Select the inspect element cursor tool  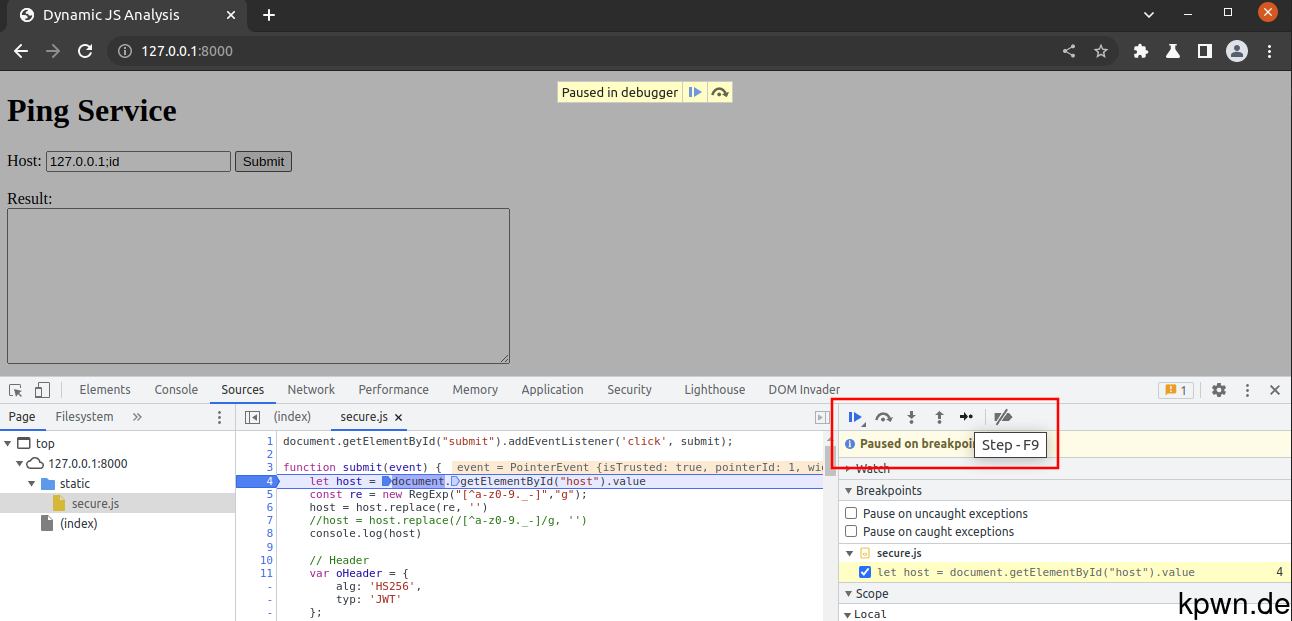(x=15, y=389)
